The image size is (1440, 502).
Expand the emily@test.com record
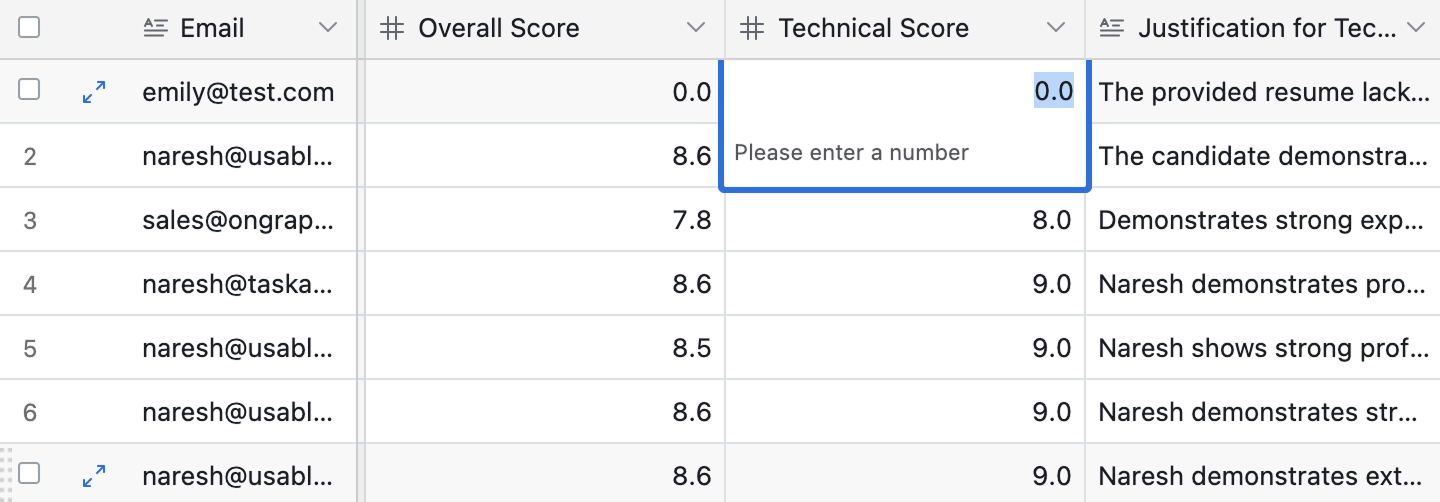click(94, 93)
